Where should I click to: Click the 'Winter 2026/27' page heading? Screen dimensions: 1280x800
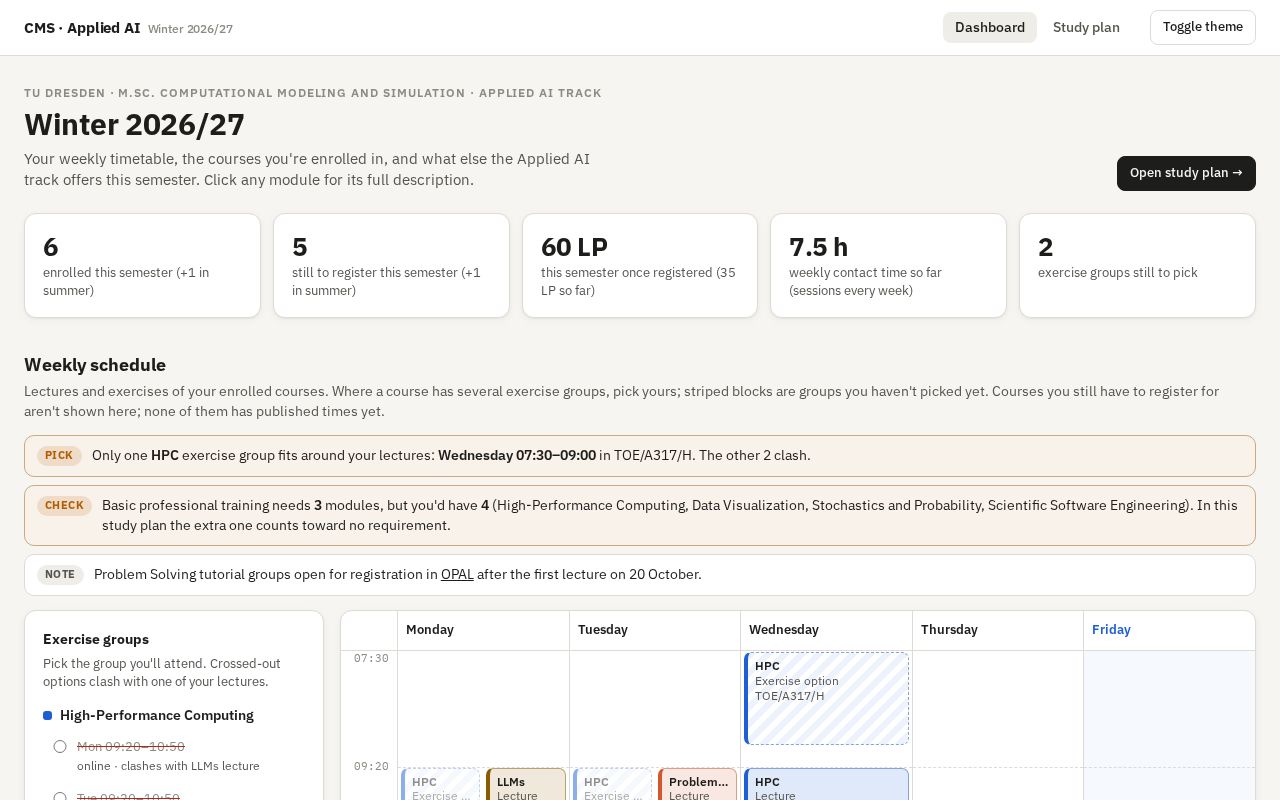pos(134,124)
